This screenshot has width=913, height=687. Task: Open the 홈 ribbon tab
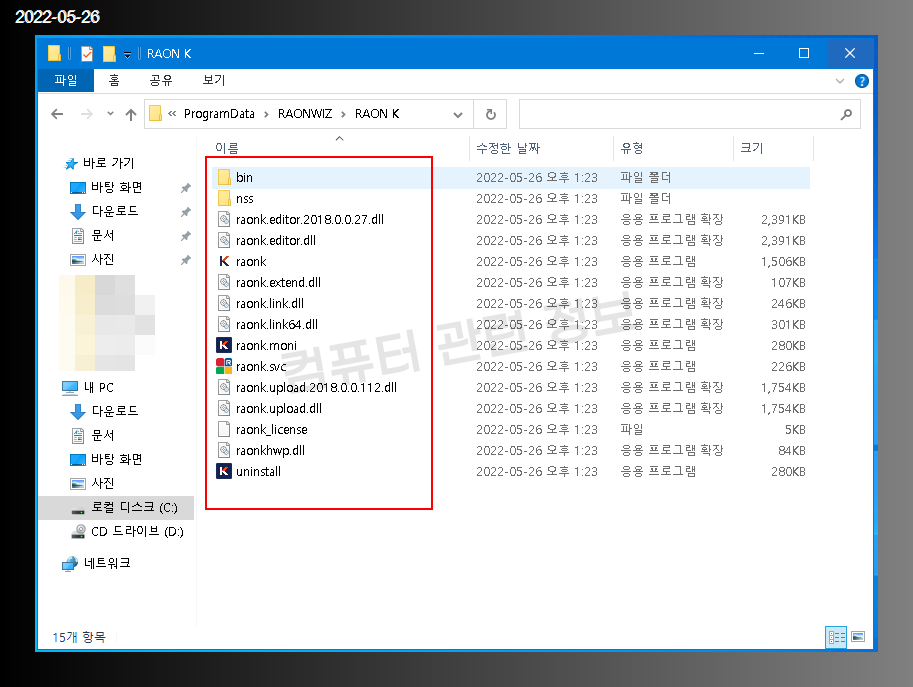coord(114,80)
